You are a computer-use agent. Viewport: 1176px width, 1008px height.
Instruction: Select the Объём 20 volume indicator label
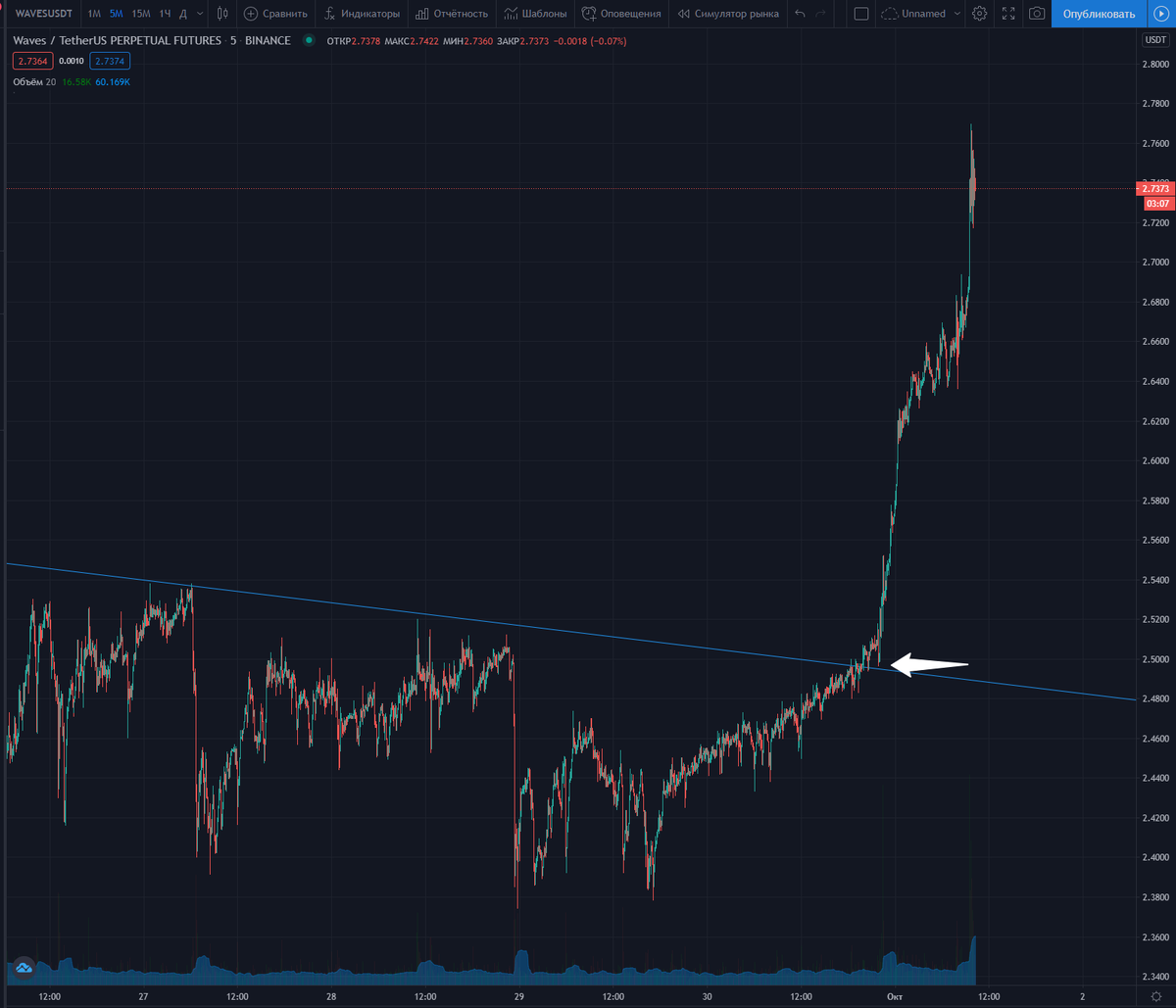pos(34,81)
